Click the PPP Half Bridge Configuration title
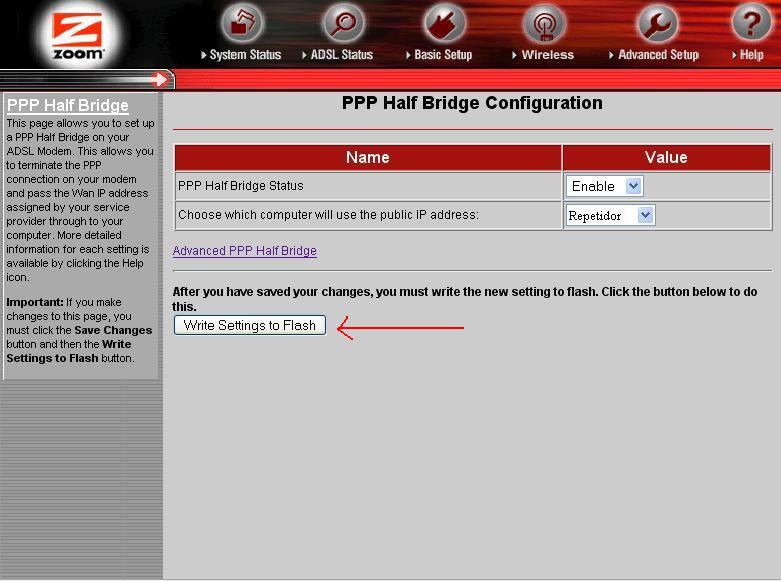This screenshot has height=581, width=781. pos(472,103)
